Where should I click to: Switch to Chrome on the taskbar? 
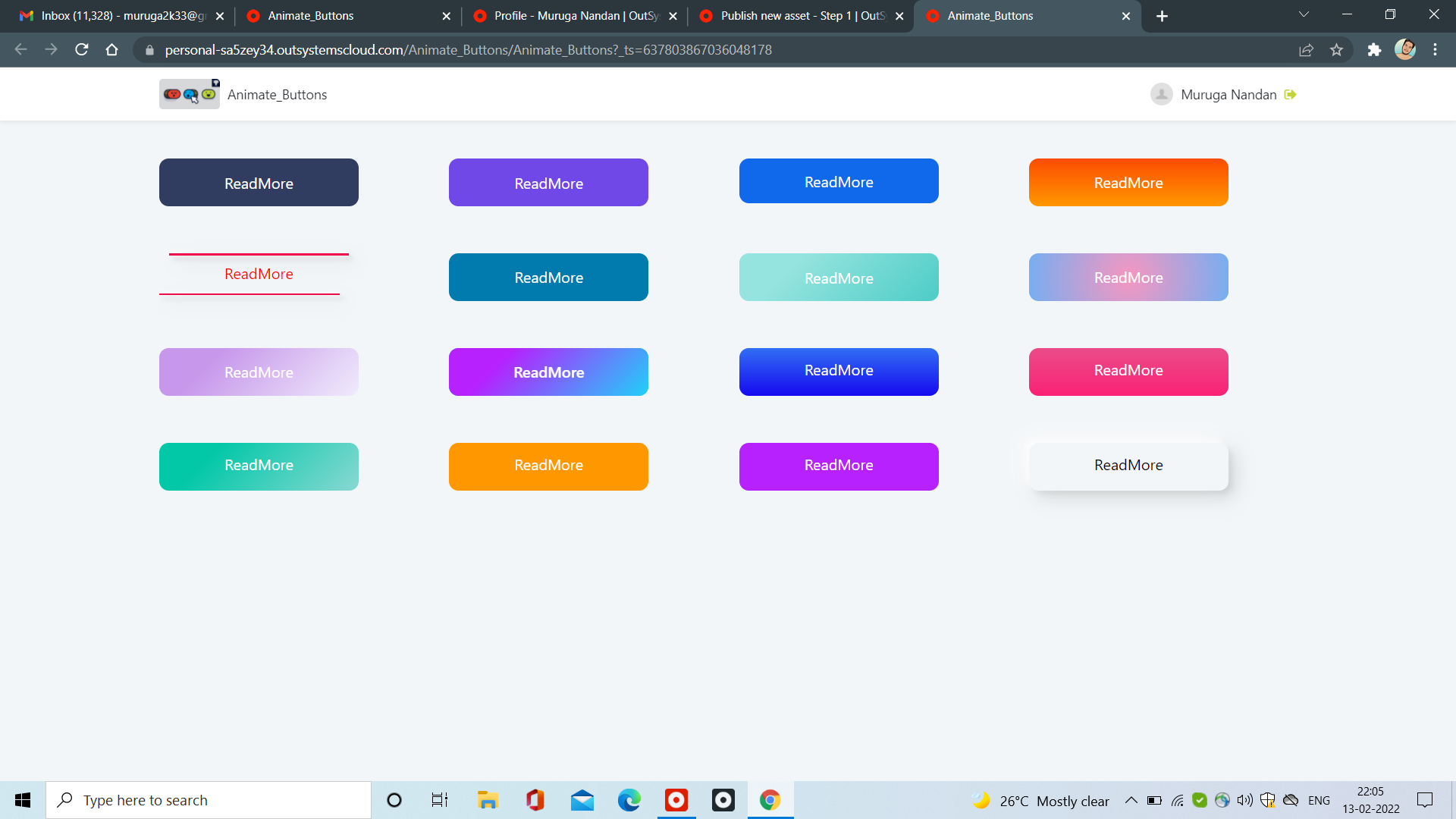770,800
